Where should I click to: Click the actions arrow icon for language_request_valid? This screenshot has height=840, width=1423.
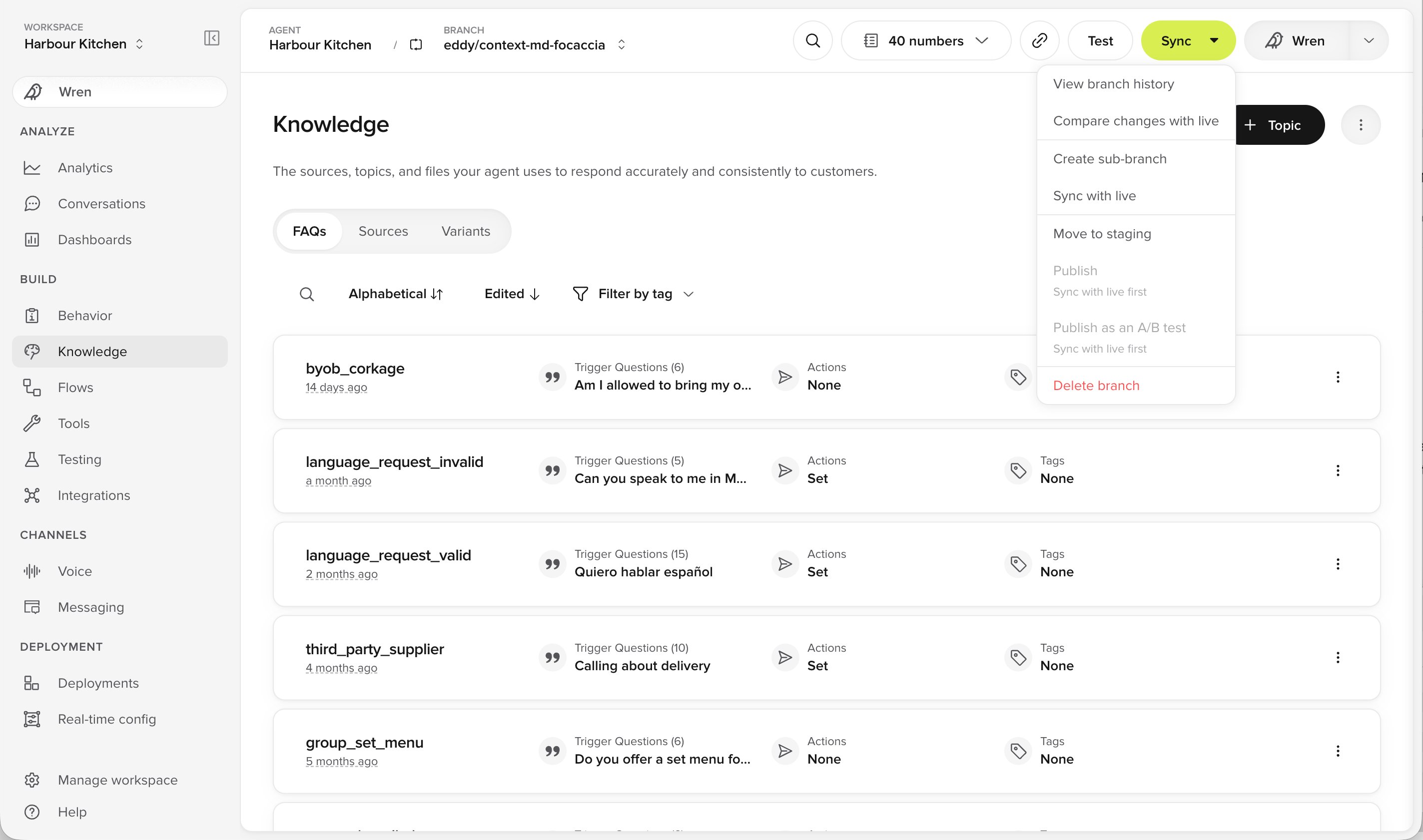click(785, 564)
